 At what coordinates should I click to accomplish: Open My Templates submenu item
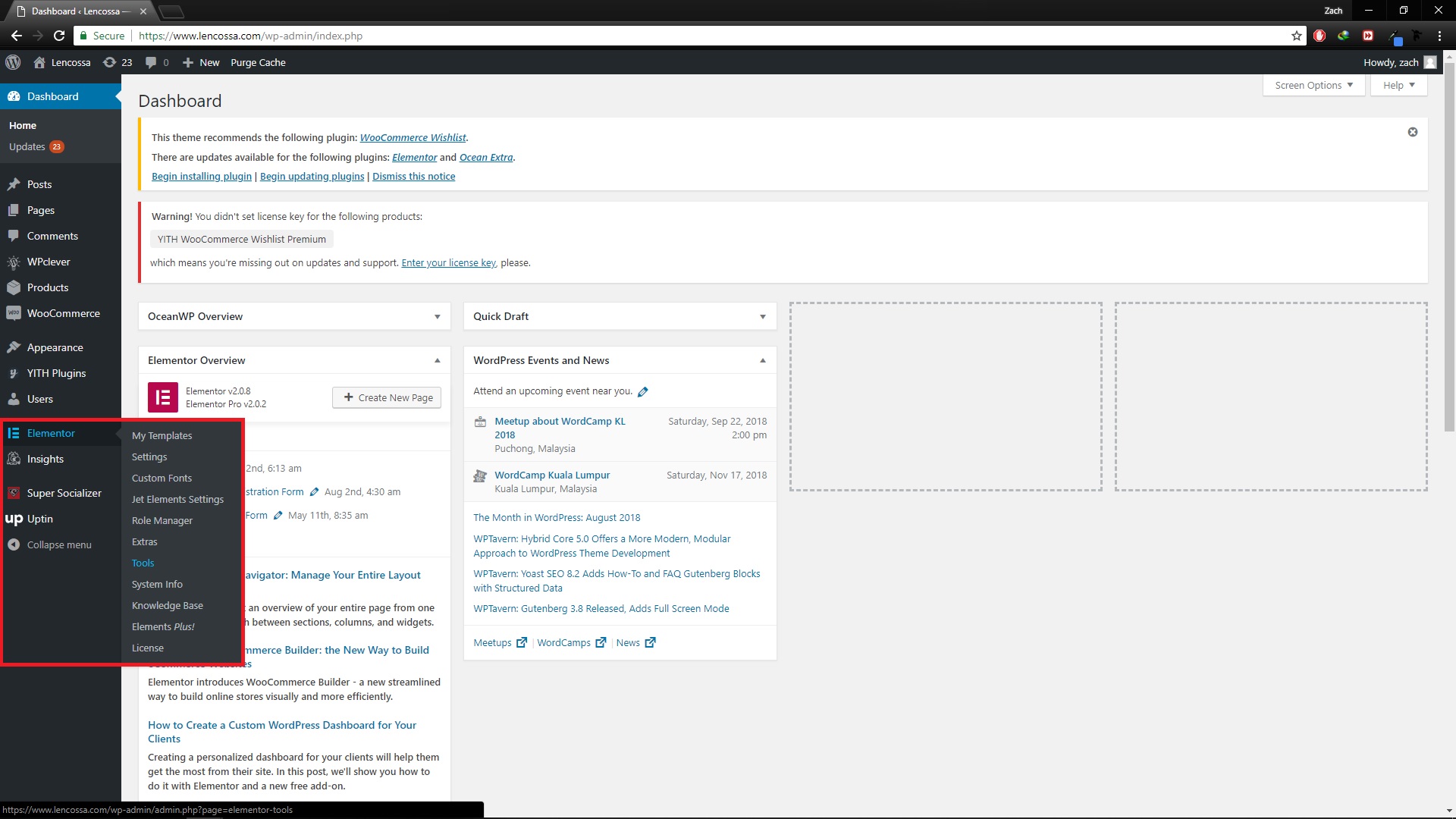(x=162, y=435)
